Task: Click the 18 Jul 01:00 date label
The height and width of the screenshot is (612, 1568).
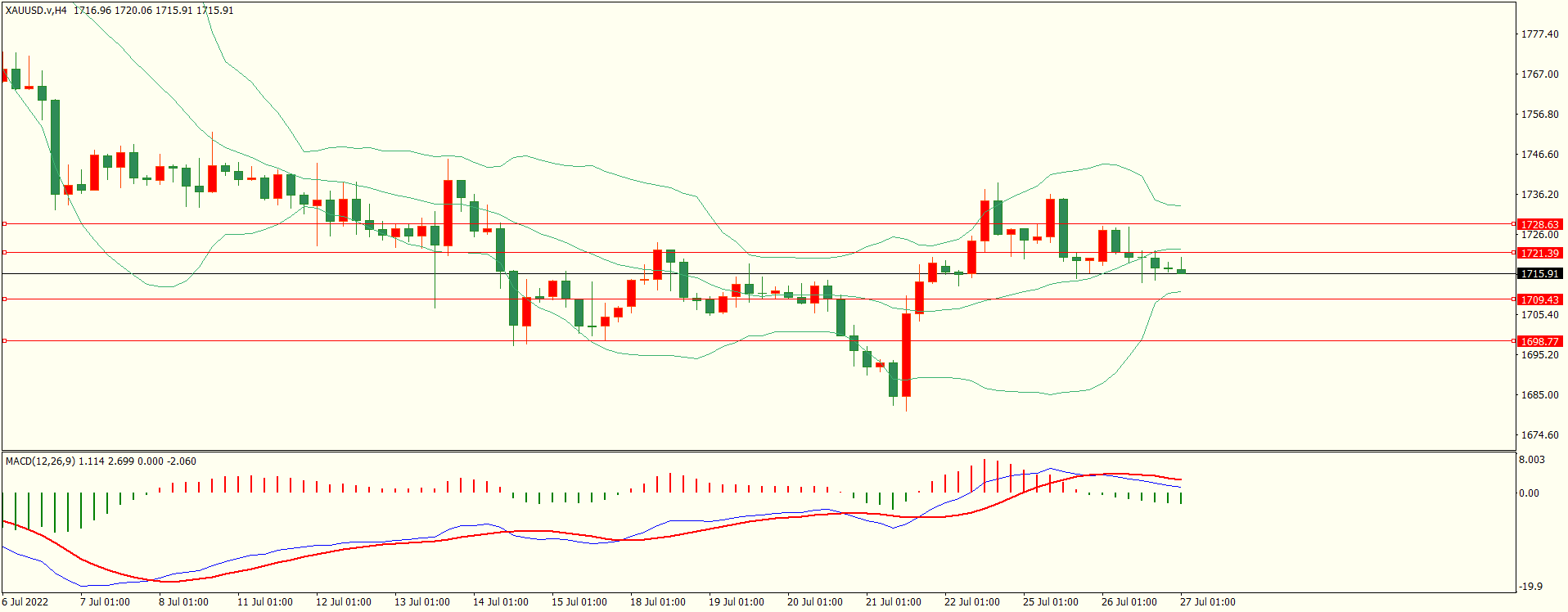Action: point(657,602)
